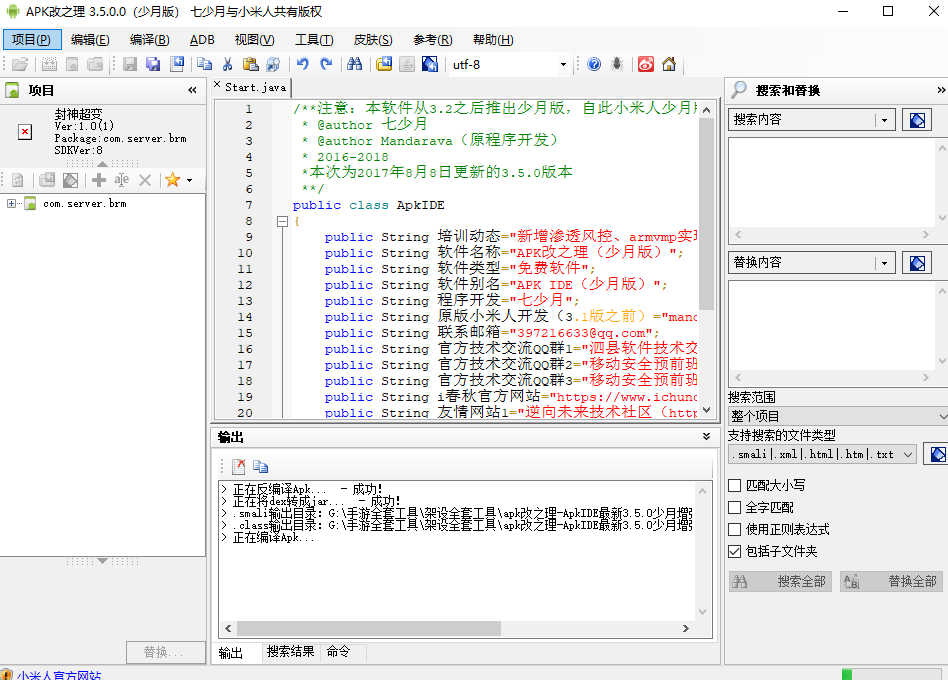Screen dimensions: 948x680
Task: Collapse the 输出 panel with chevron
Action: click(706, 436)
